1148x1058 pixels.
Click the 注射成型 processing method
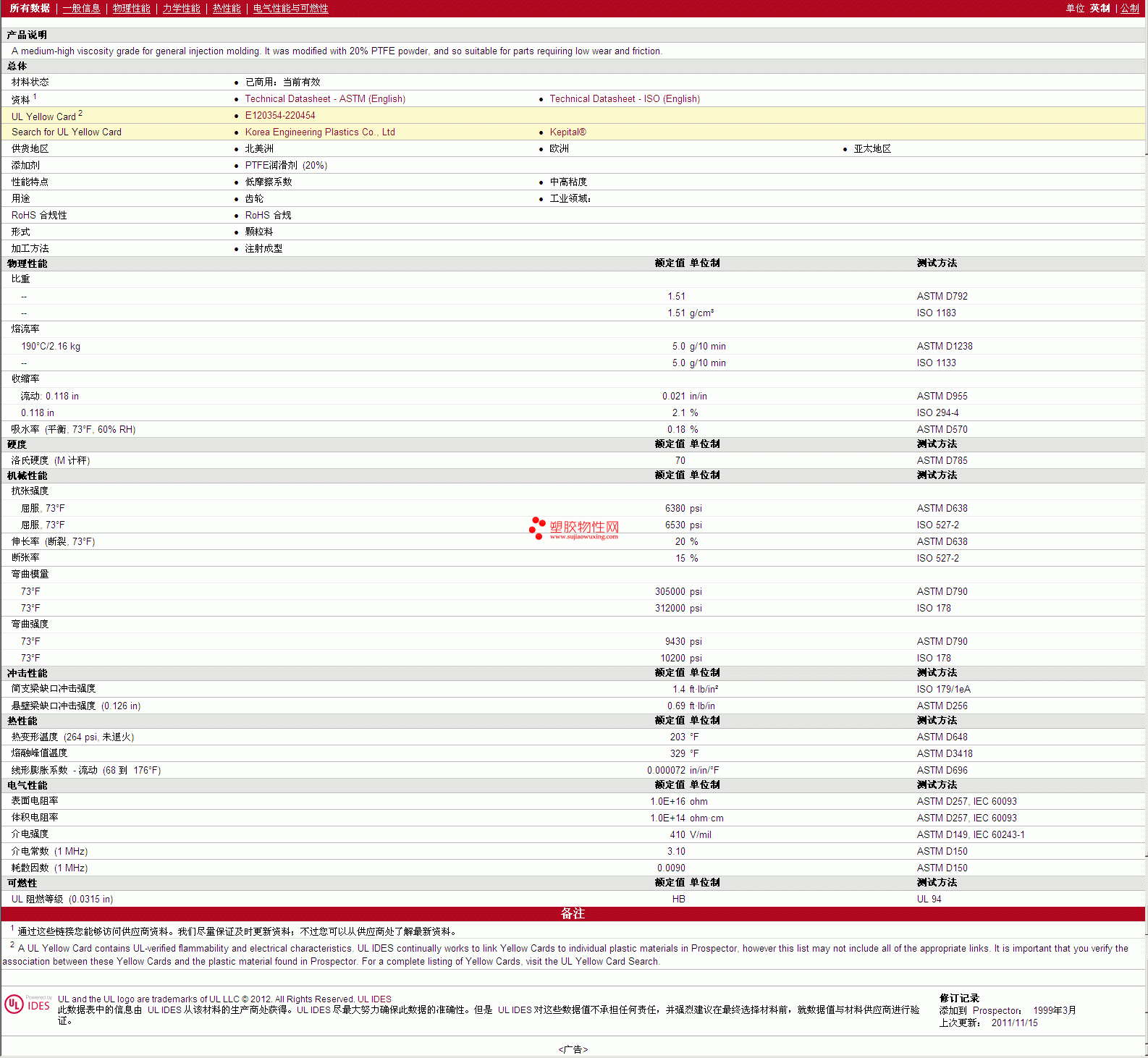tap(263, 249)
